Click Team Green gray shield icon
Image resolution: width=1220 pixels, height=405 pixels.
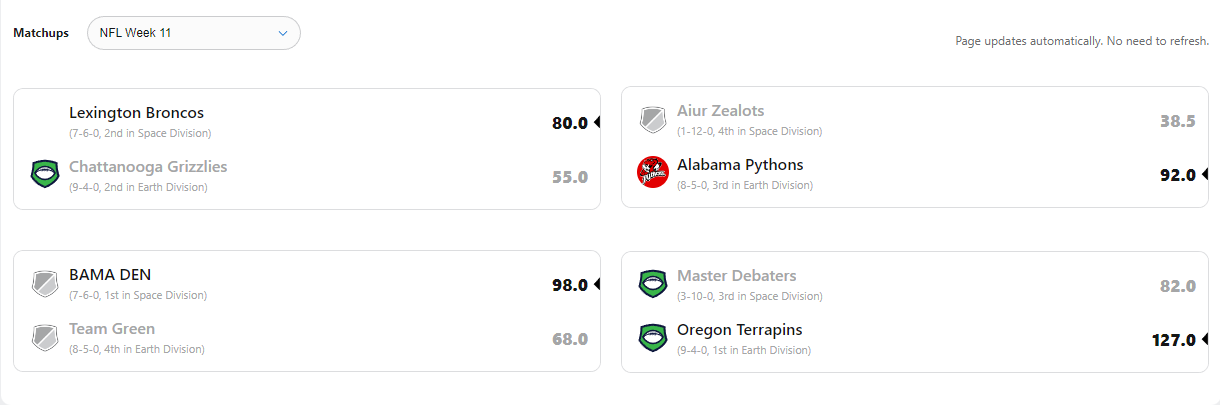coord(45,338)
